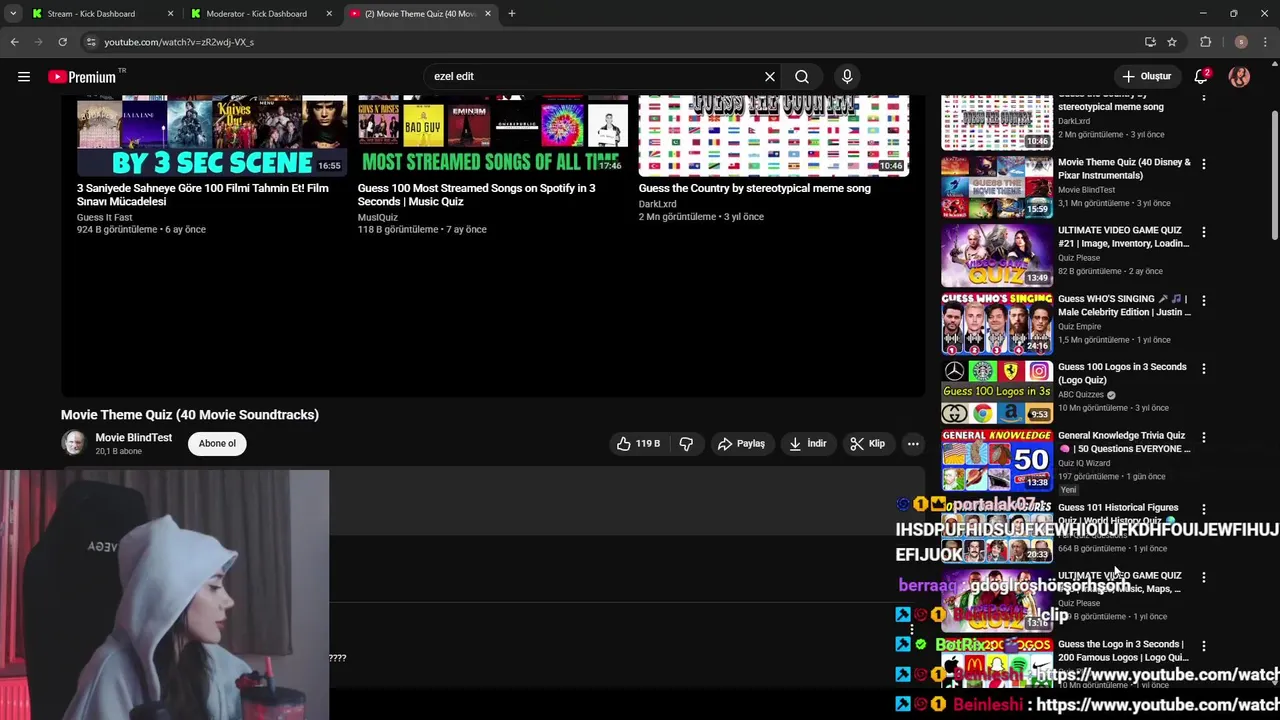1280x720 pixels.
Task: Open ULTIMATE VIDEO GAME QUIZ #21 thumbnail
Action: [x=997, y=255]
